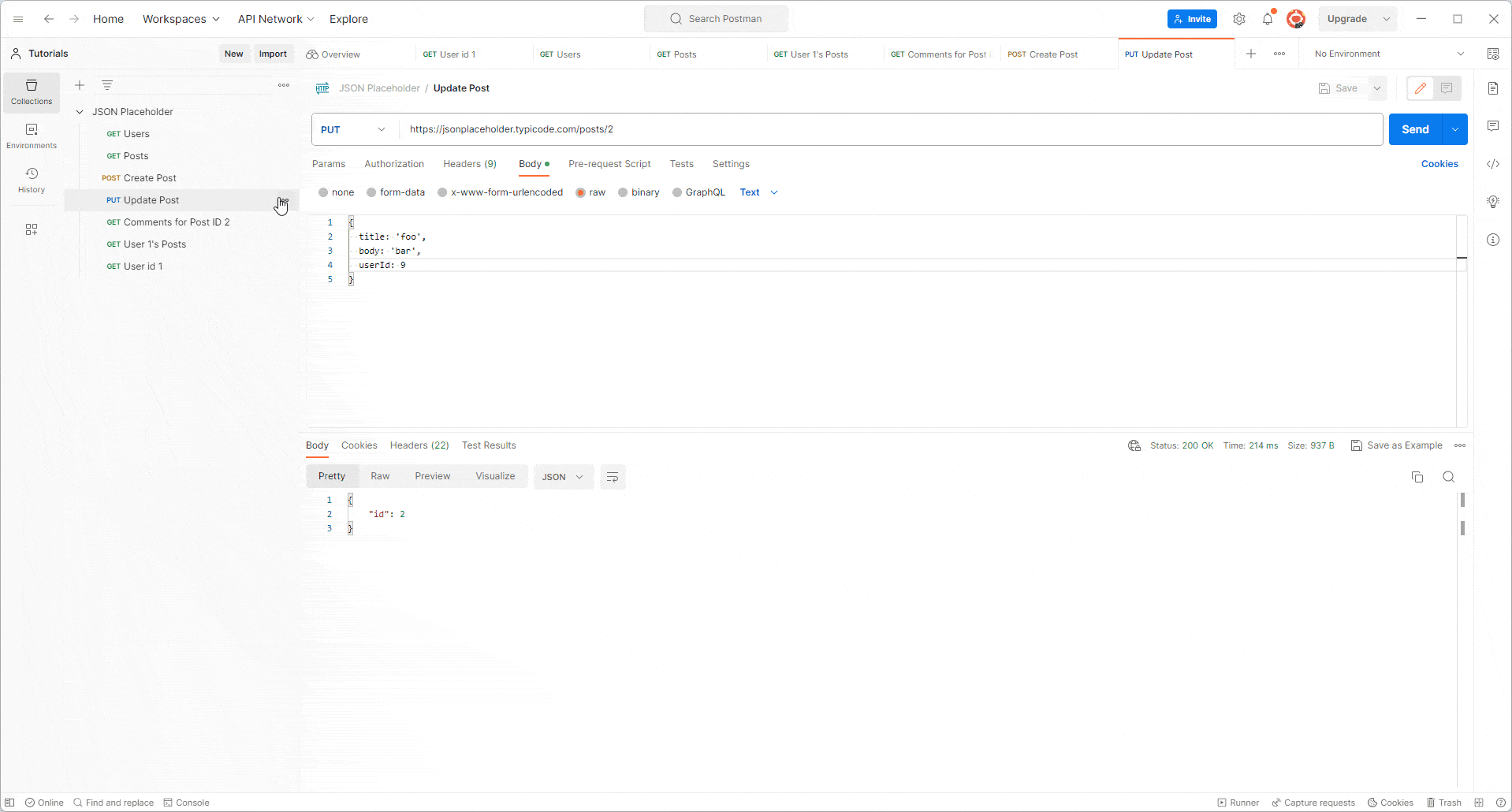Open the environment quick look icon
Screen dimensions: 1512x812
tap(1493, 54)
